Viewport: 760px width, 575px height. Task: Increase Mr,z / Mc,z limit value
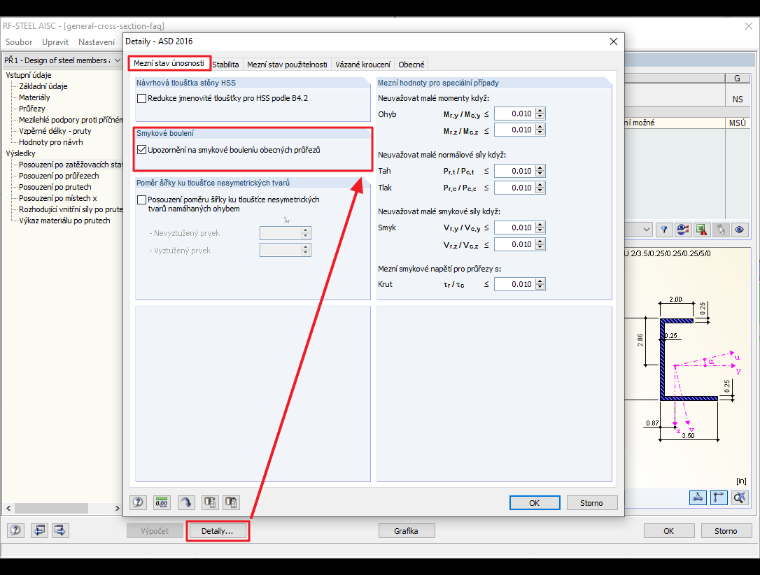[x=540, y=127]
